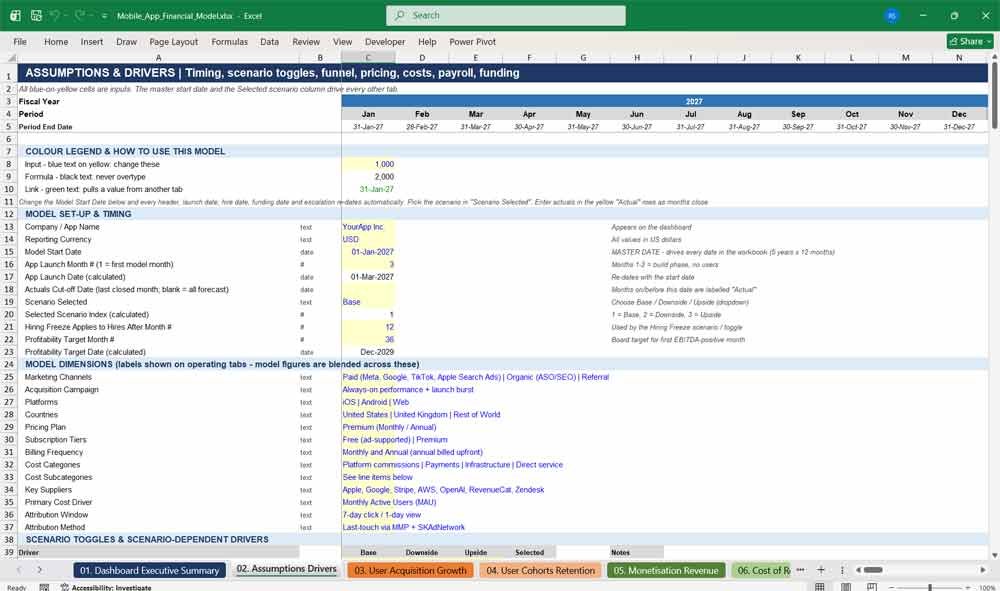Image resolution: width=1000 pixels, height=591 pixels.
Task: Switch to Page Break Preview icon
Action: tap(871, 587)
